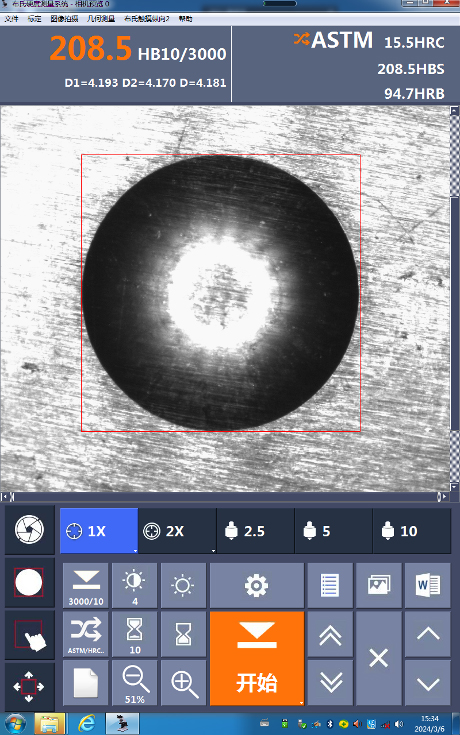Switch to the 2X objective

(x=177, y=531)
